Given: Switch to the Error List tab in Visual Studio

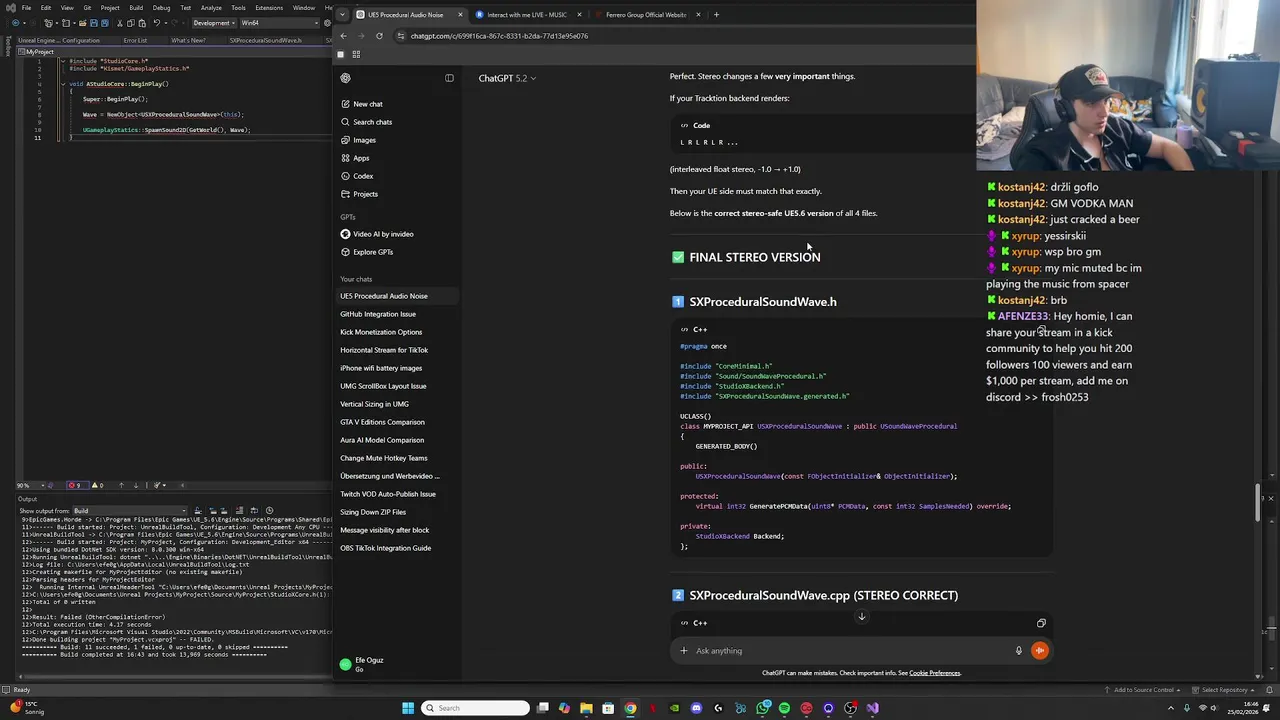Looking at the screenshot, I should coord(135,41).
